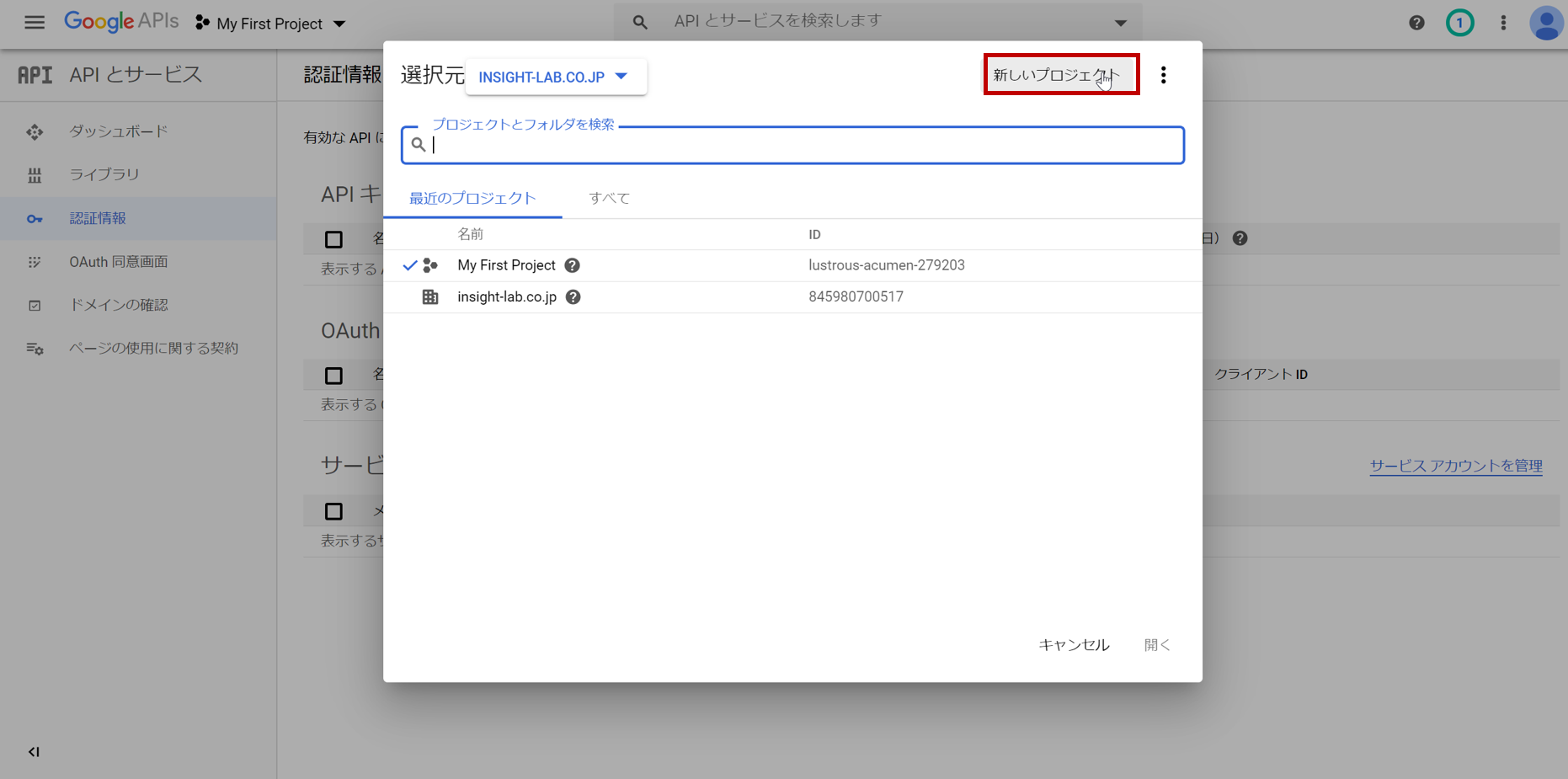Click the ページの使用に関する契約 settings icon
This screenshot has width=1568, height=779.
pyautogui.click(x=35, y=349)
